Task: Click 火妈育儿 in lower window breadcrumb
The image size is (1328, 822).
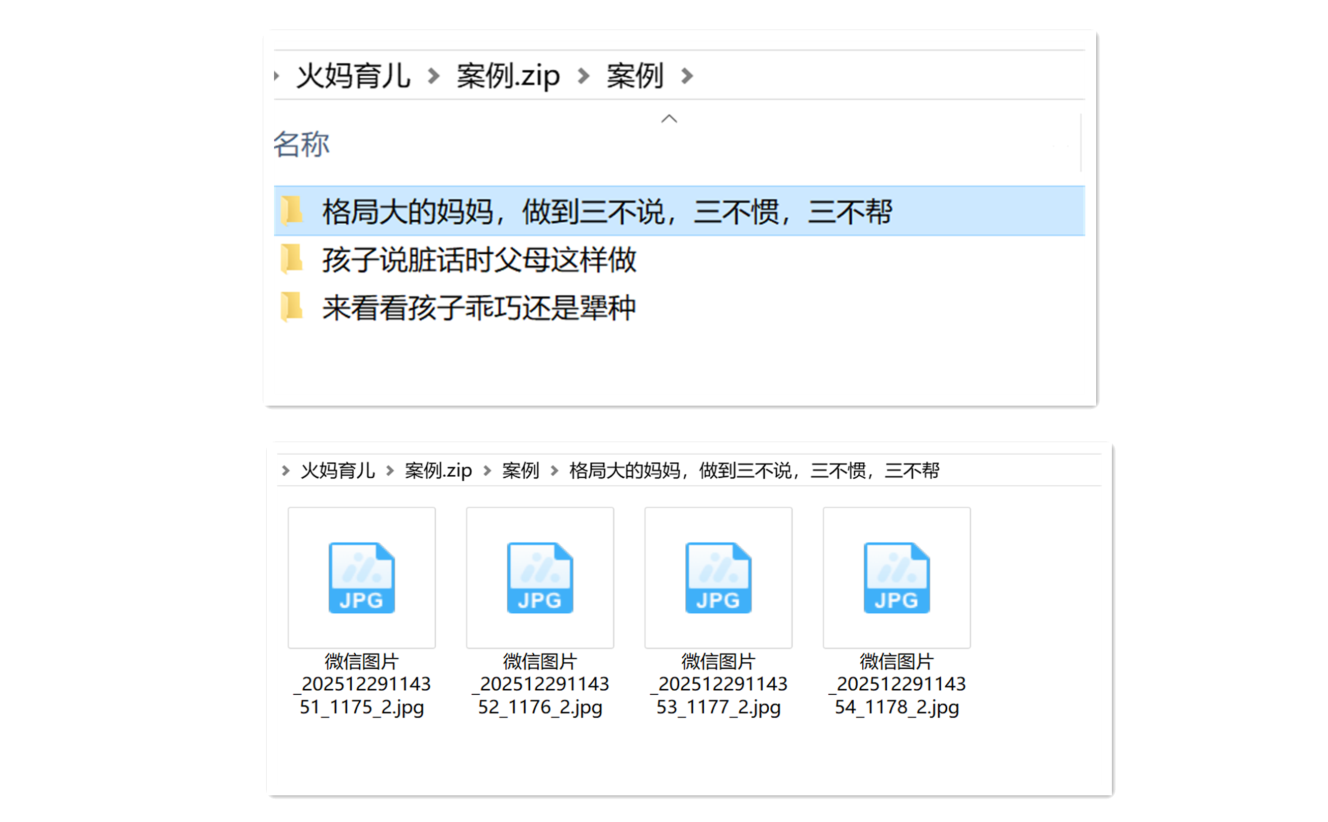Action: point(338,470)
